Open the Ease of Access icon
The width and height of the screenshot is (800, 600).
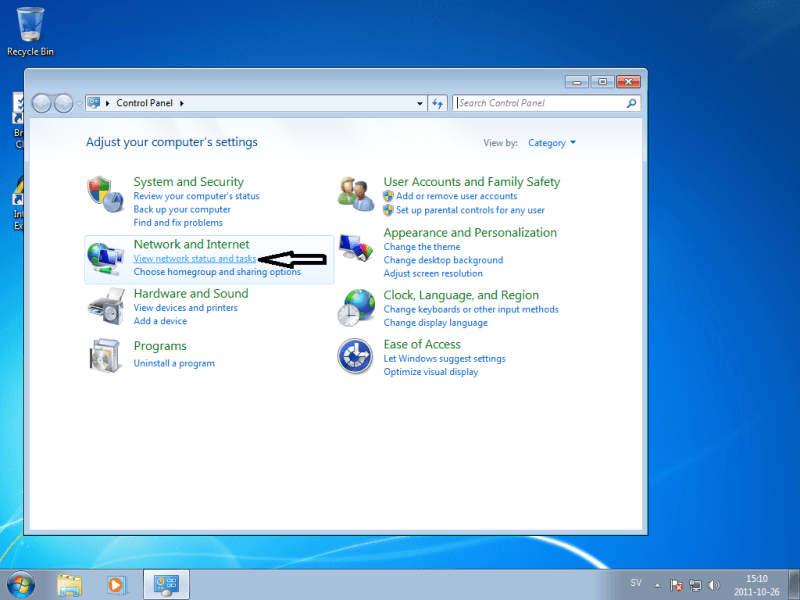[x=356, y=357]
